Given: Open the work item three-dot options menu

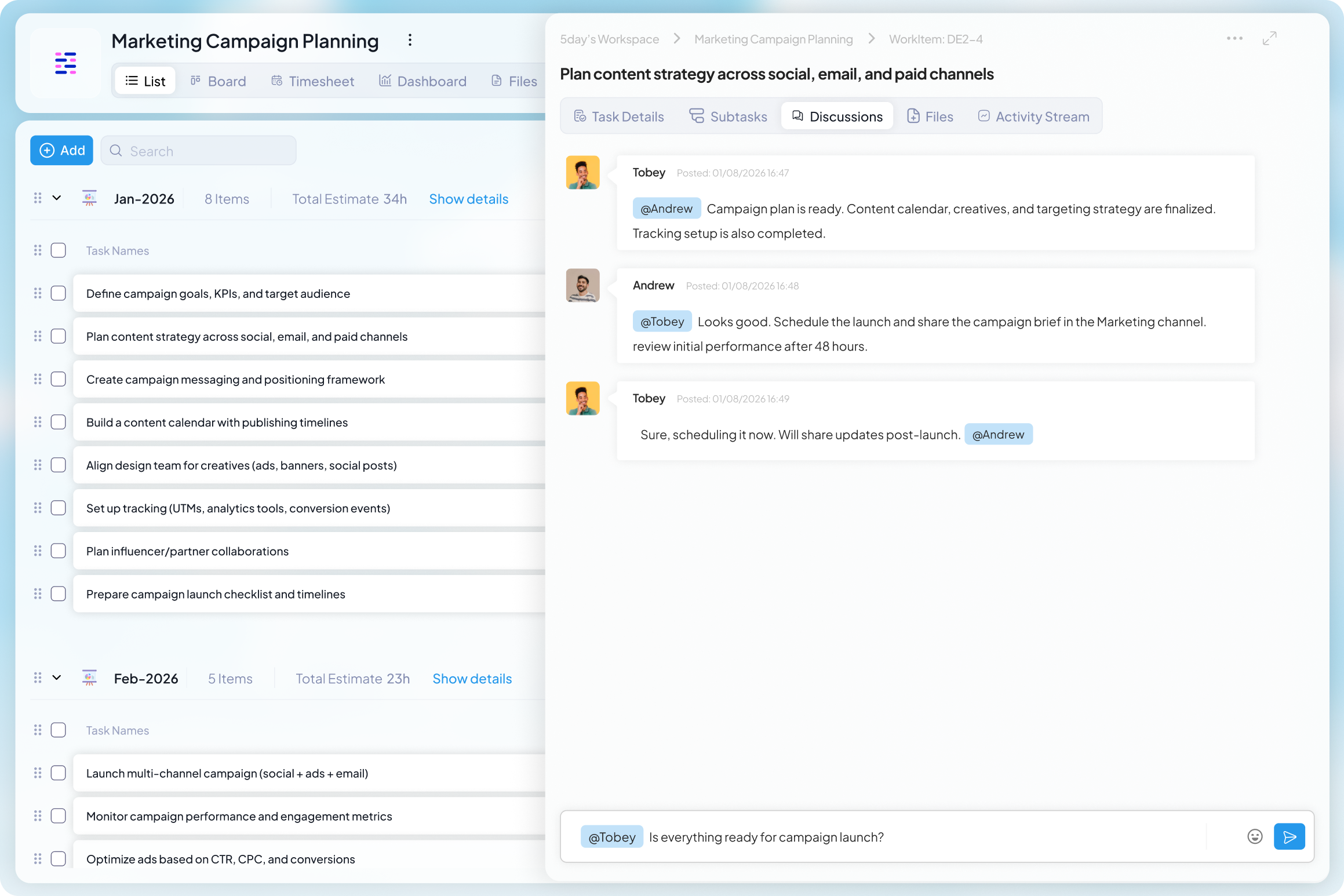Looking at the screenshot, I should 1234,38.
